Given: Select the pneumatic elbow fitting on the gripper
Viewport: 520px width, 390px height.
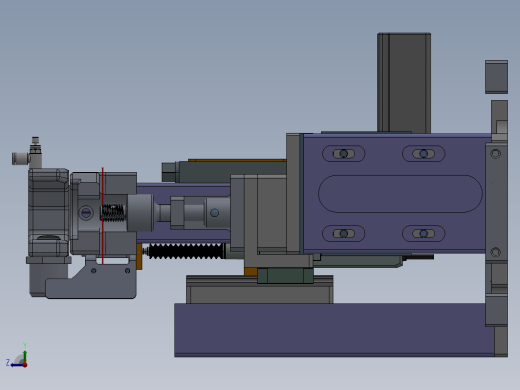Looking at the screenshot, I should [28, 154].
